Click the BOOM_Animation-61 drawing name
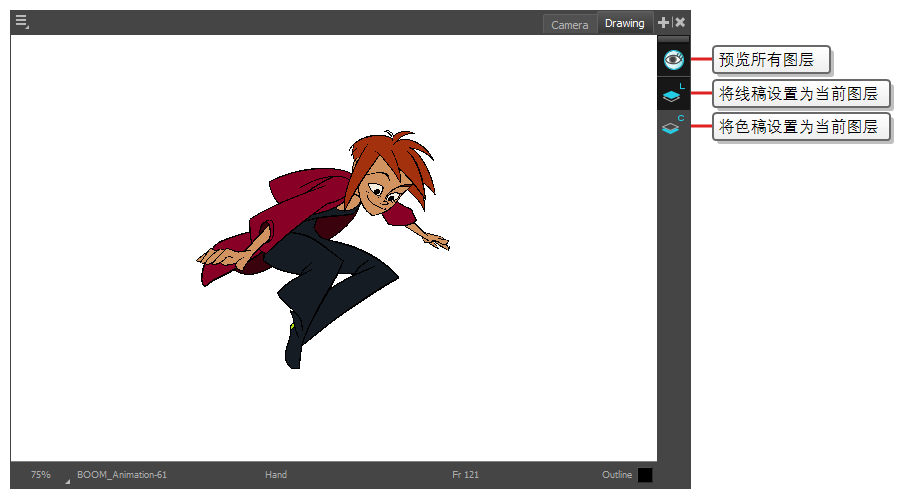The image size is (906, 499). [x=122, y=475]
